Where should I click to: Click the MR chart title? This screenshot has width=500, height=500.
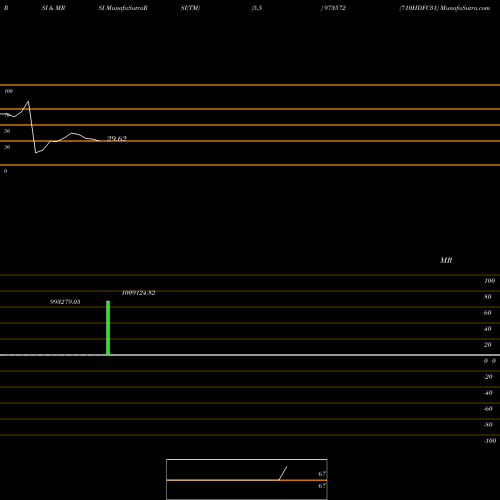tap(446, 260)
